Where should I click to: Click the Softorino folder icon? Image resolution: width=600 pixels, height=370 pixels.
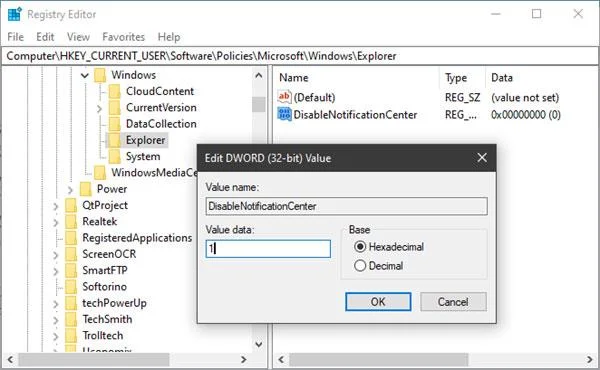tap(71, 287)
